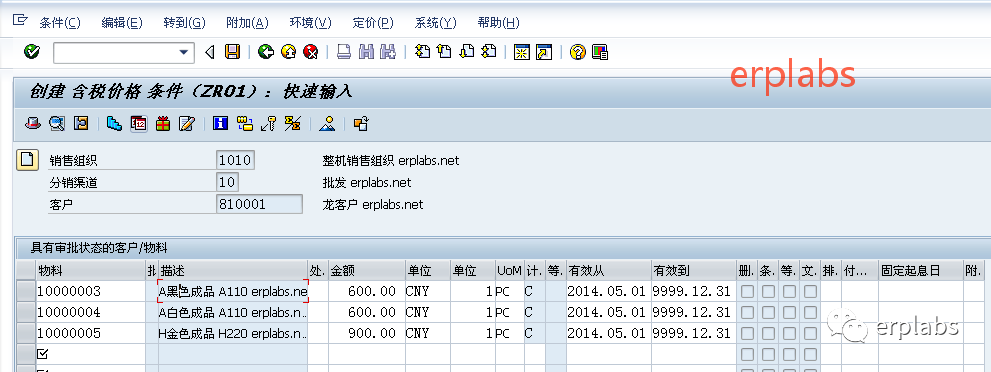Click the key icon in the application toolbar
The image size is (991, 372).
[x=269, y=123]
